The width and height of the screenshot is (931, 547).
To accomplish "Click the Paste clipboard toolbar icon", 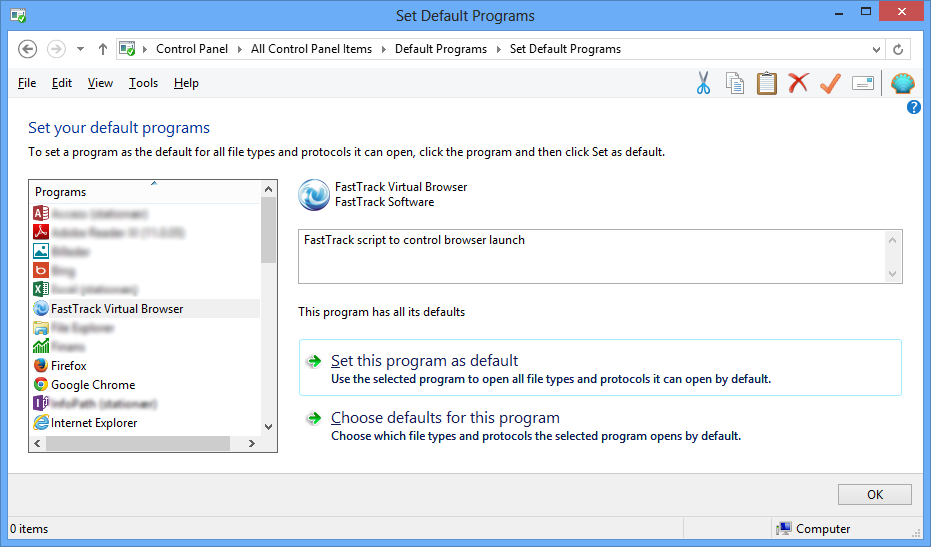I will [767, 83].
